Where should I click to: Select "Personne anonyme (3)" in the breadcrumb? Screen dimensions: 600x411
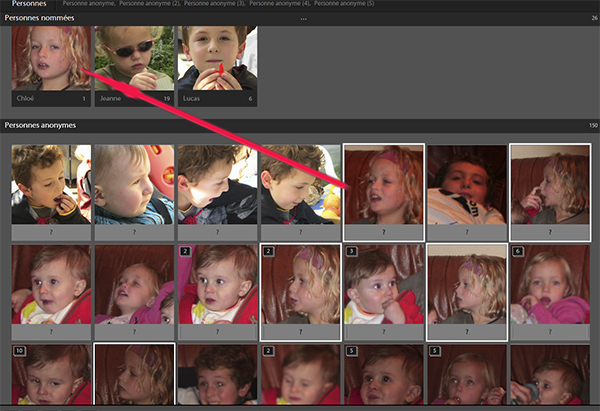click(215, 4)
